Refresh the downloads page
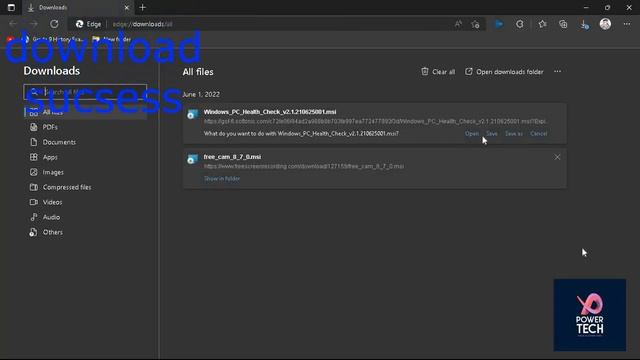The width and height of the screenshot is (640, 360). (x=54, y=24)
